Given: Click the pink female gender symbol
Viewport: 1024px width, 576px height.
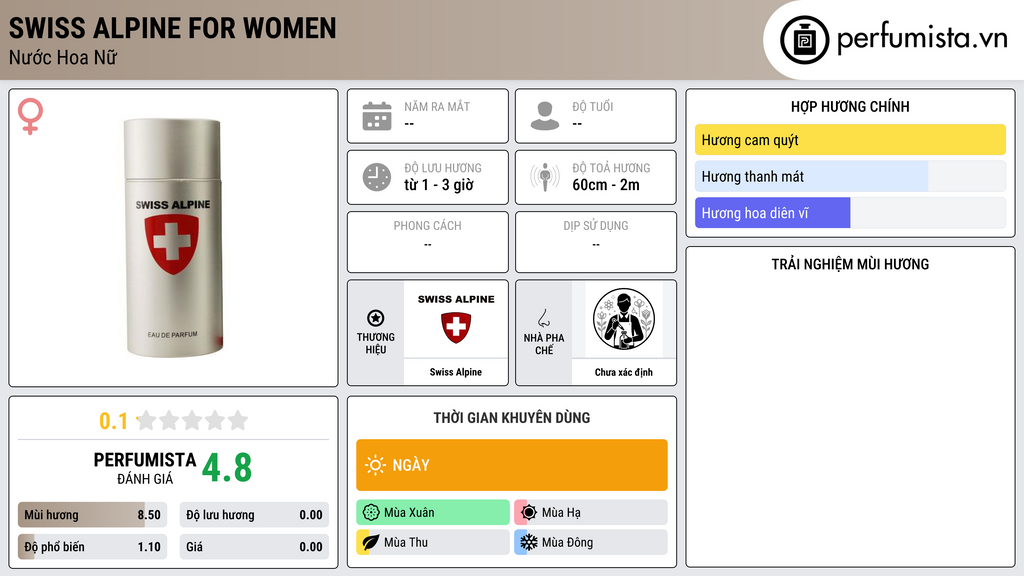Looking at the screenshot, I should 30,116.
